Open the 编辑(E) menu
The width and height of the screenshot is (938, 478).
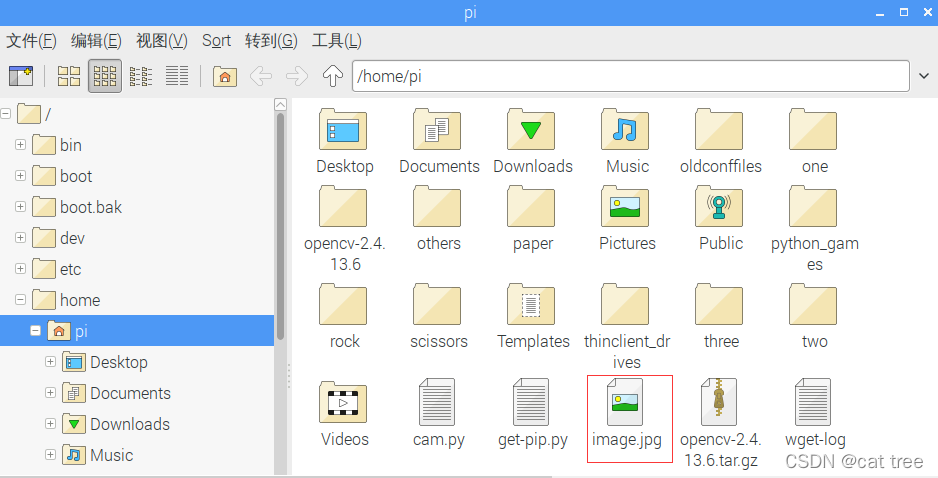tap(96, 41)
